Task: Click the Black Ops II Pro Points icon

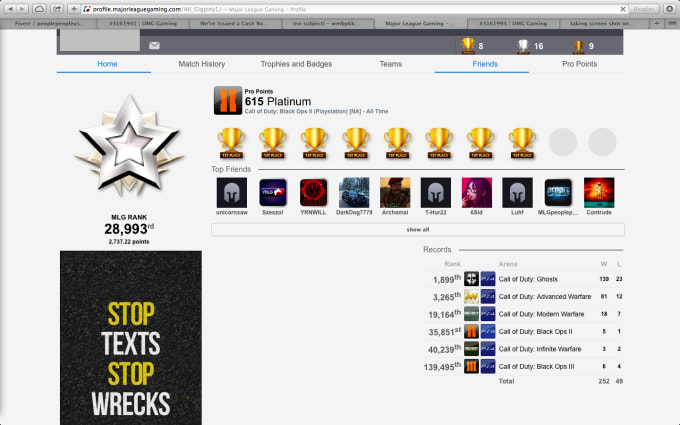Action: coord(228,101)
